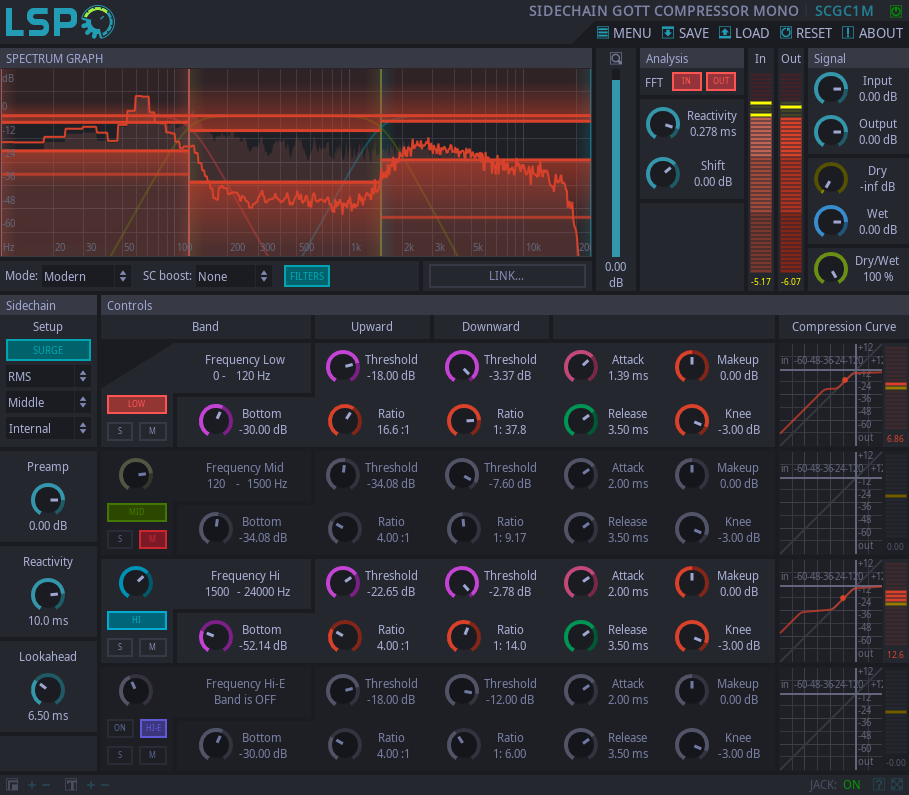Open the ABOUT icon in top bar
The height and width of the screenshot is (795, 909).
tap(848, 32)
